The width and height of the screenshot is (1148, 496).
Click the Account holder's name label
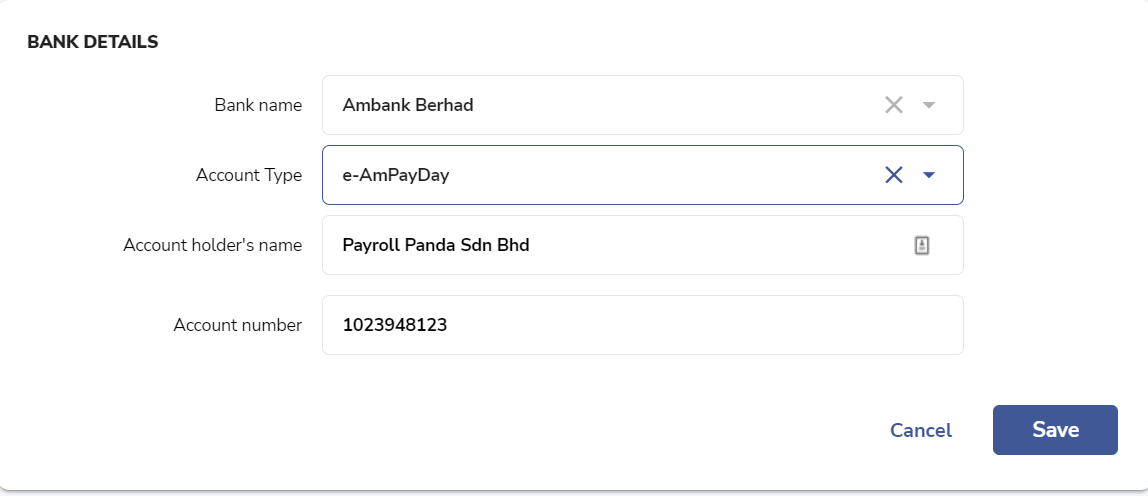pyautogui.click(x=212, y=245)
